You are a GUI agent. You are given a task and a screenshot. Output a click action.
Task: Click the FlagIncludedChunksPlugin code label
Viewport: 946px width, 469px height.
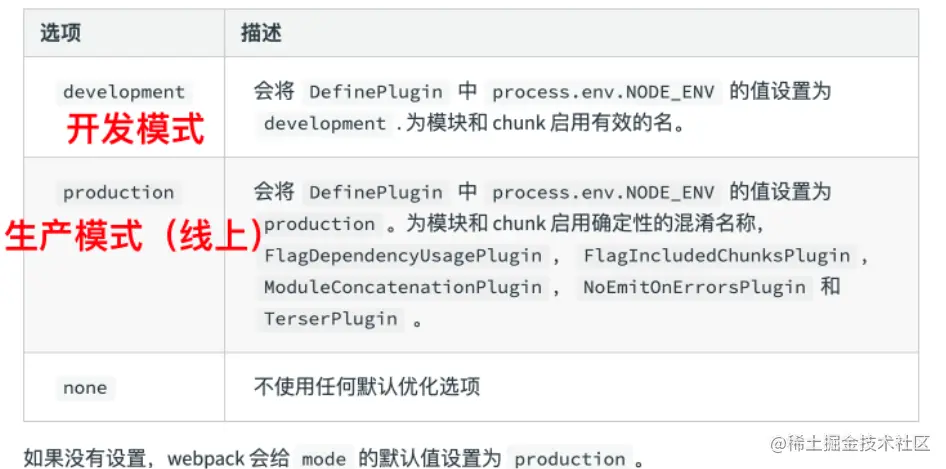(716, 256)
